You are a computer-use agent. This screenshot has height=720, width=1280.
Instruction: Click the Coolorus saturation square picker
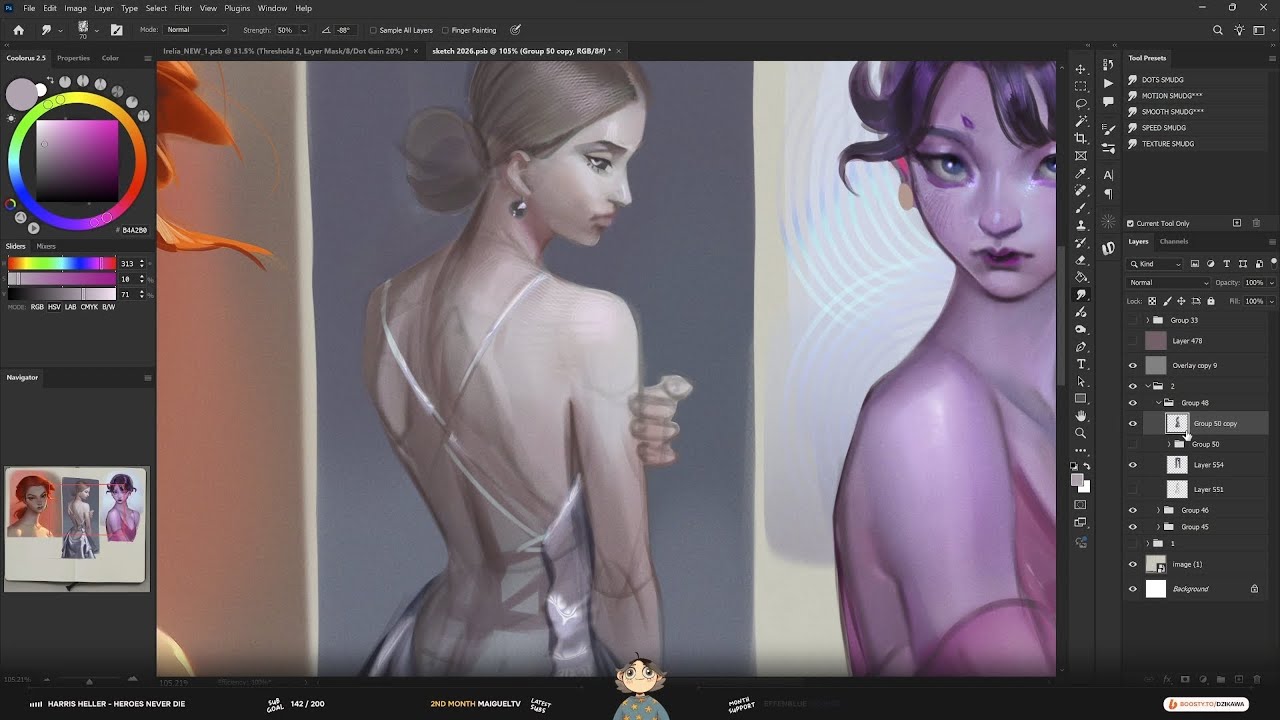[x=77, y=160]
